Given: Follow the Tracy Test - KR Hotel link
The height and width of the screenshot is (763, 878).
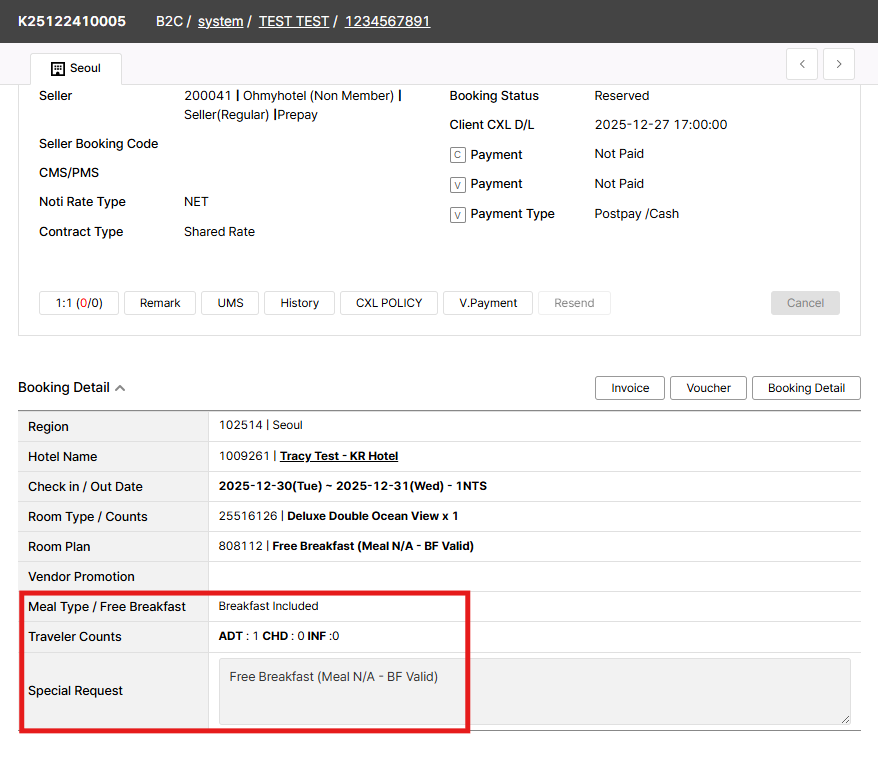Looking at the screenshot, I should [339, 456].
